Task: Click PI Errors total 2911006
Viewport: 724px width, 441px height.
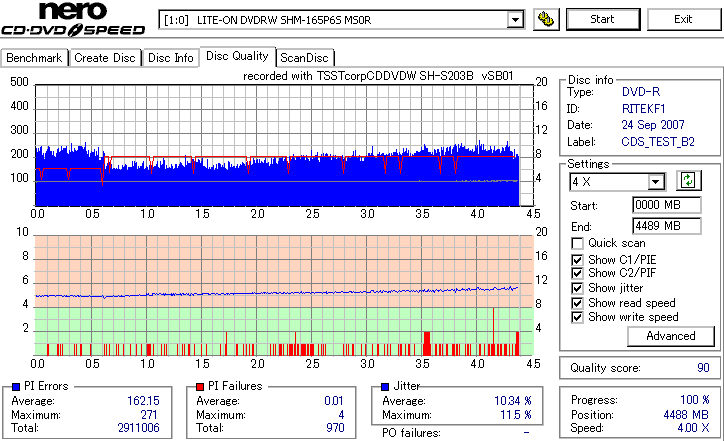Action: click(x=139, y=428)
